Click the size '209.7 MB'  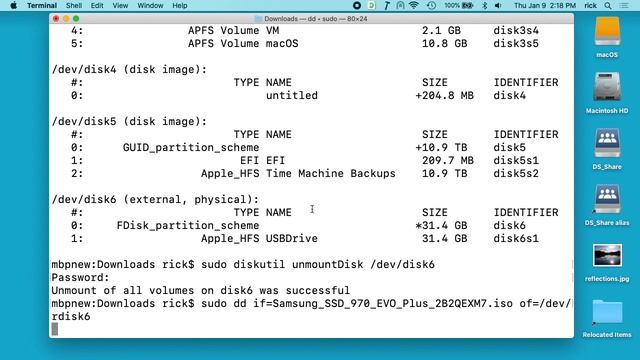click(x=448, y=160)
